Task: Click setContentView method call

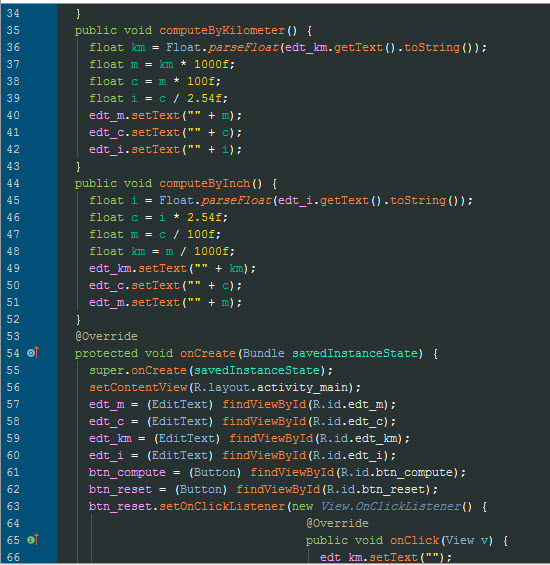Action: point(138,387)
